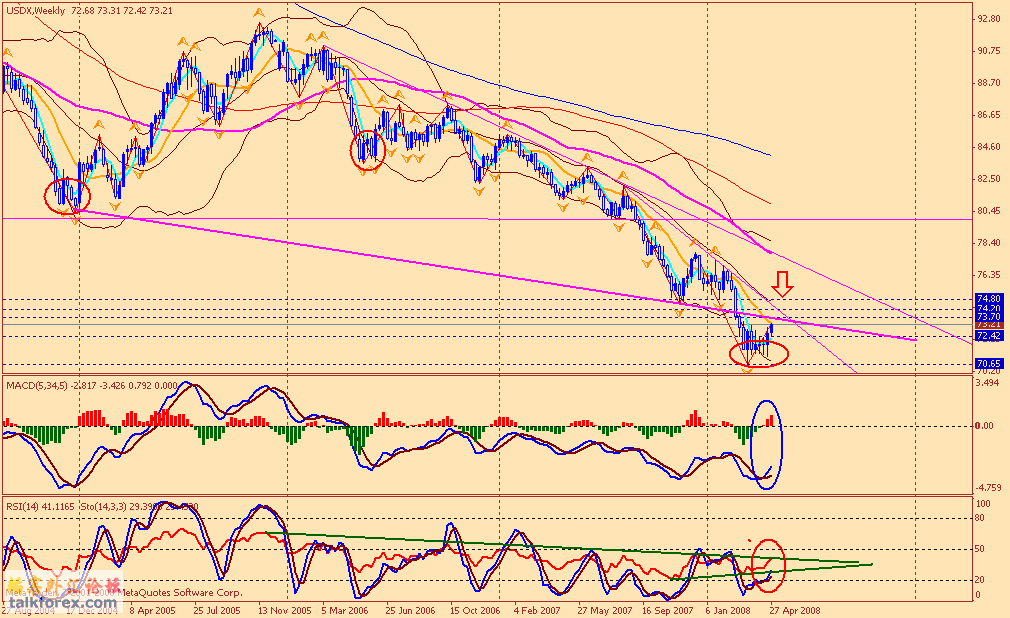Screen dimensions: 1010x618
Task: Click the 78.40 price scale value
Action: [989, 243]
